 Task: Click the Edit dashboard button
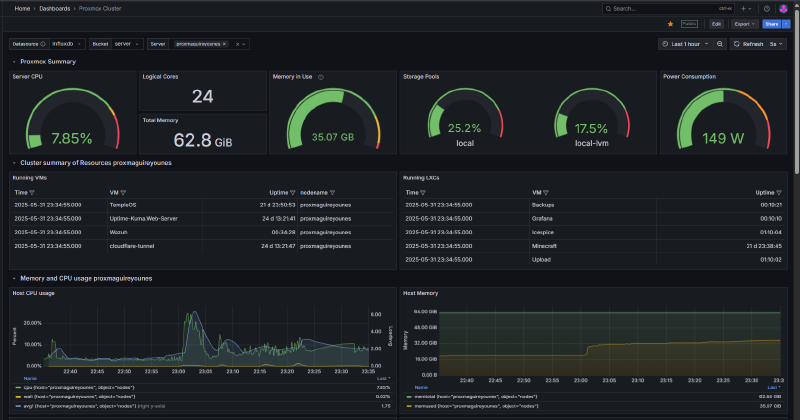coord(716,24)
